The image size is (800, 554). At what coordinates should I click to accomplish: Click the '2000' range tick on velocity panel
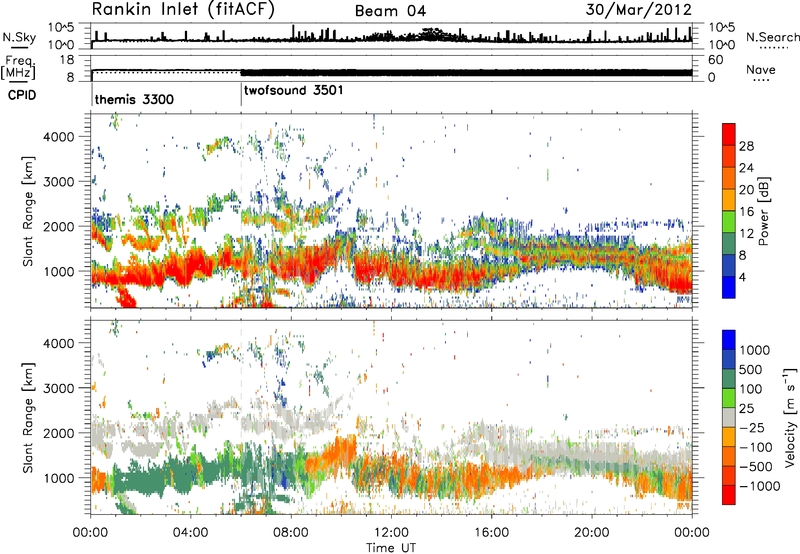tap(59, 433)
